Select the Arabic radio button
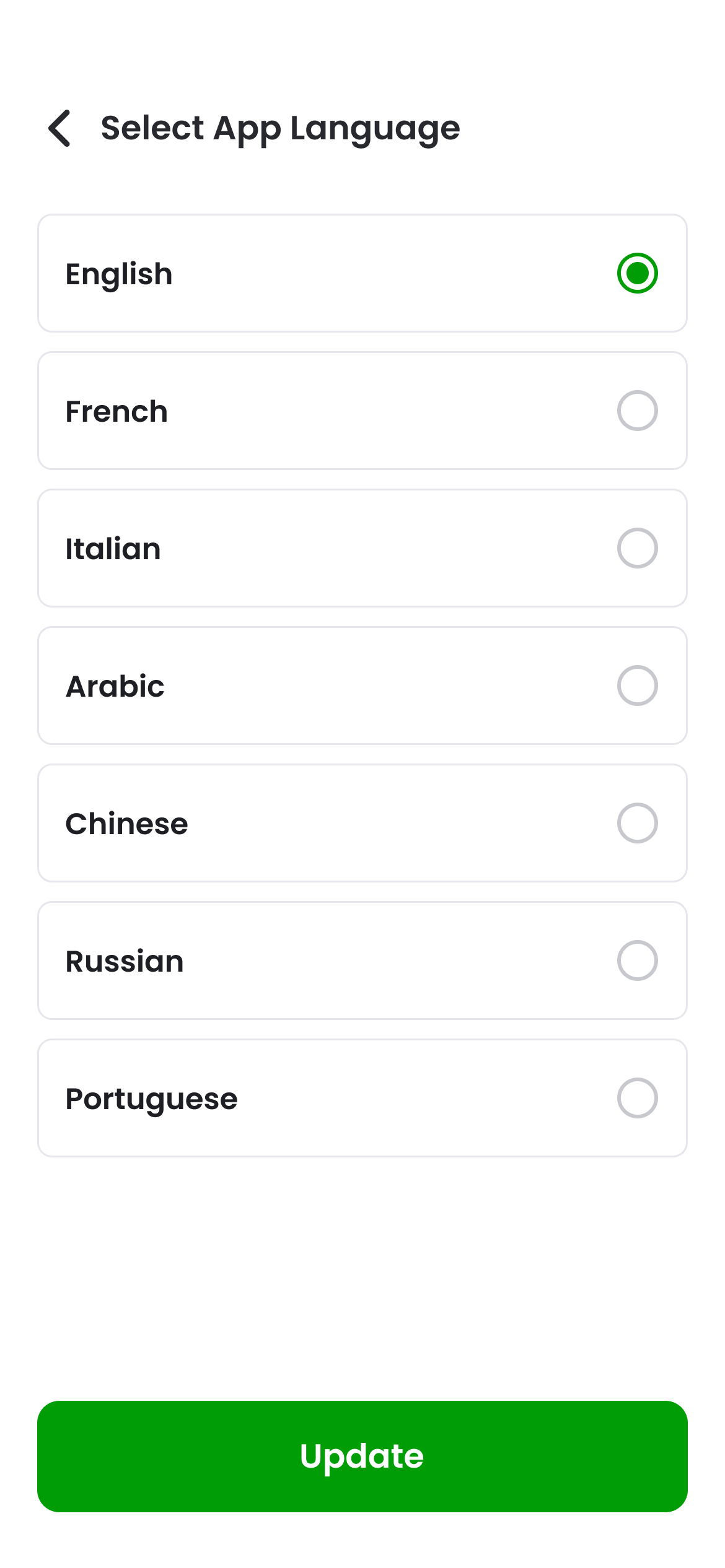This screenshot has height=1568, width=725. point(637,686)
